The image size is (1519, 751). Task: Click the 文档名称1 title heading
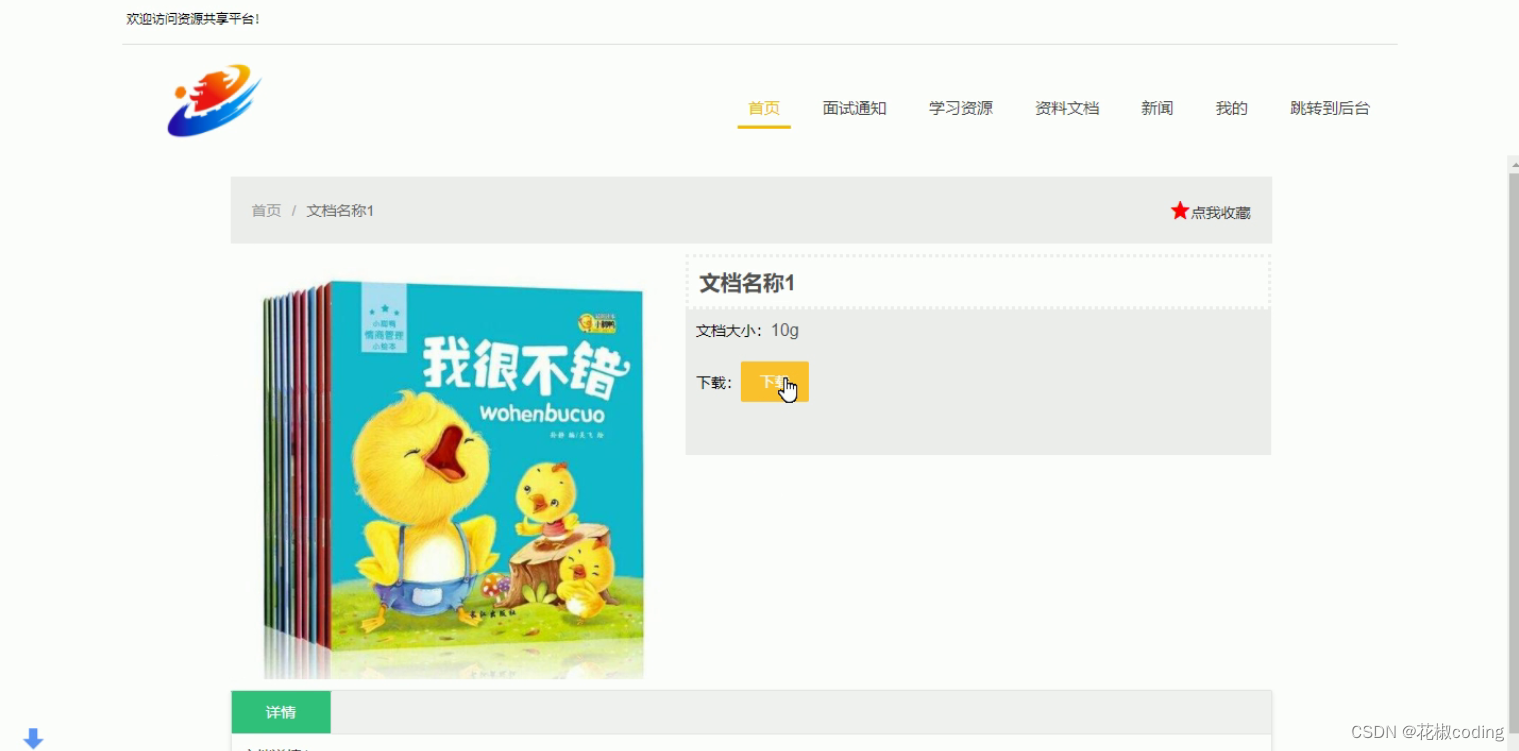pos(746,283)
